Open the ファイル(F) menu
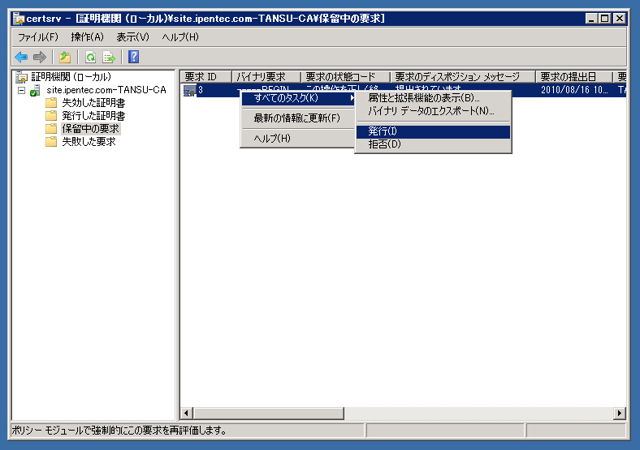 coord(38,37)
